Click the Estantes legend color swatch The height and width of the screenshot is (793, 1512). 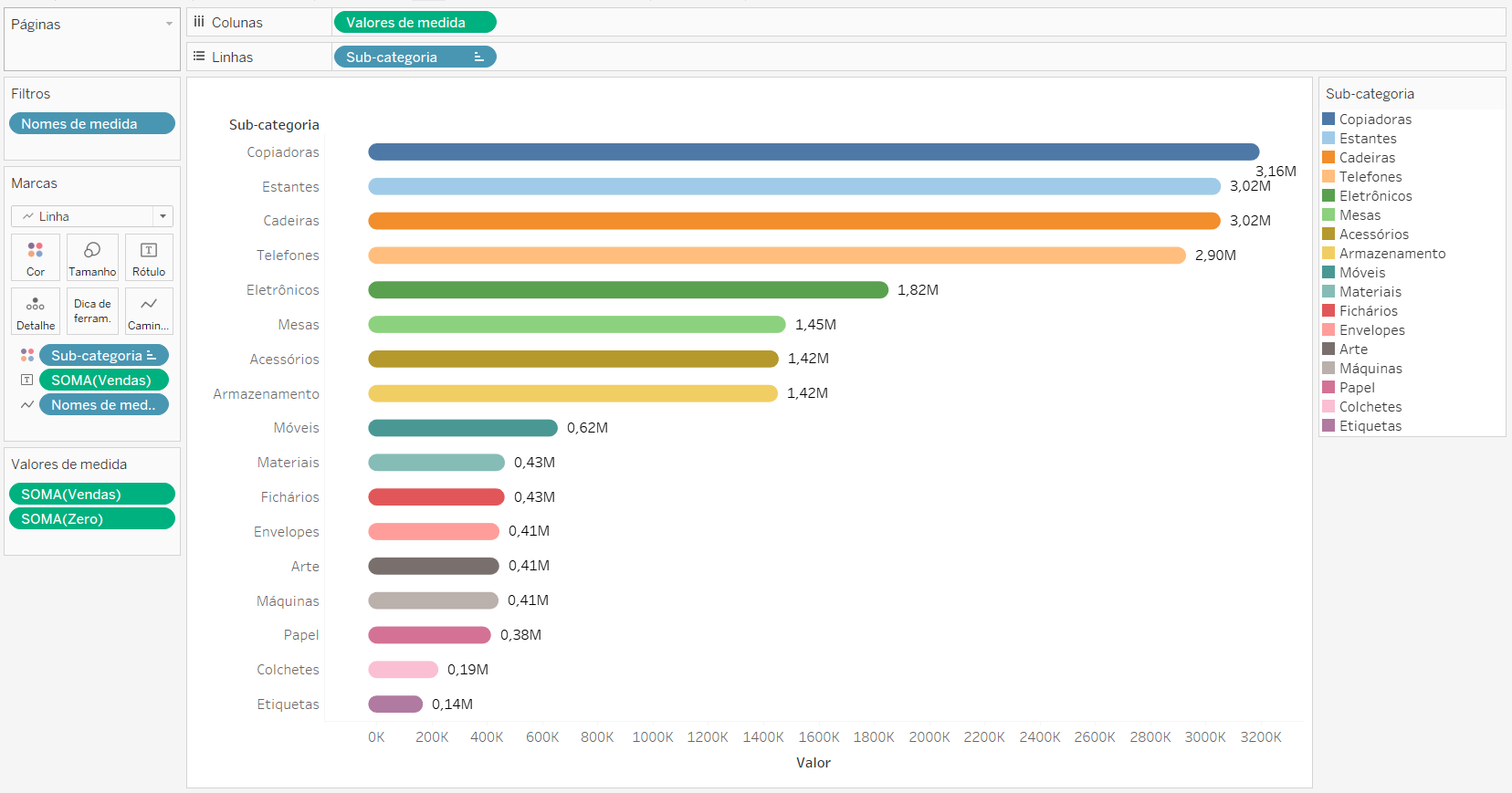(1328, 138)
